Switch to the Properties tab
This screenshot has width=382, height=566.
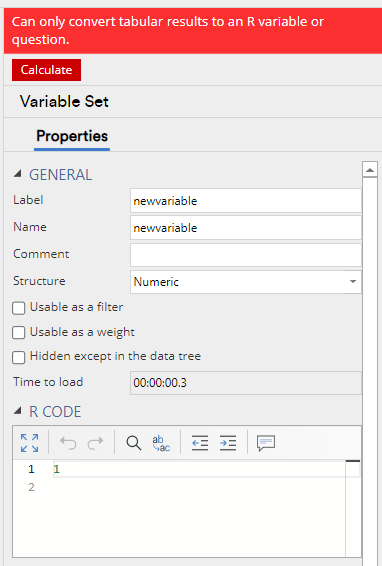pos(72,136)
